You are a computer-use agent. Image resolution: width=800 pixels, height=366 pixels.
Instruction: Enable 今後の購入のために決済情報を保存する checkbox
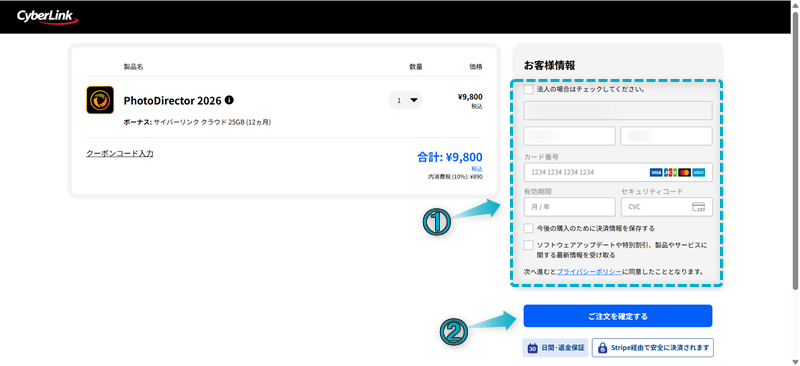[x=529, y=228]
